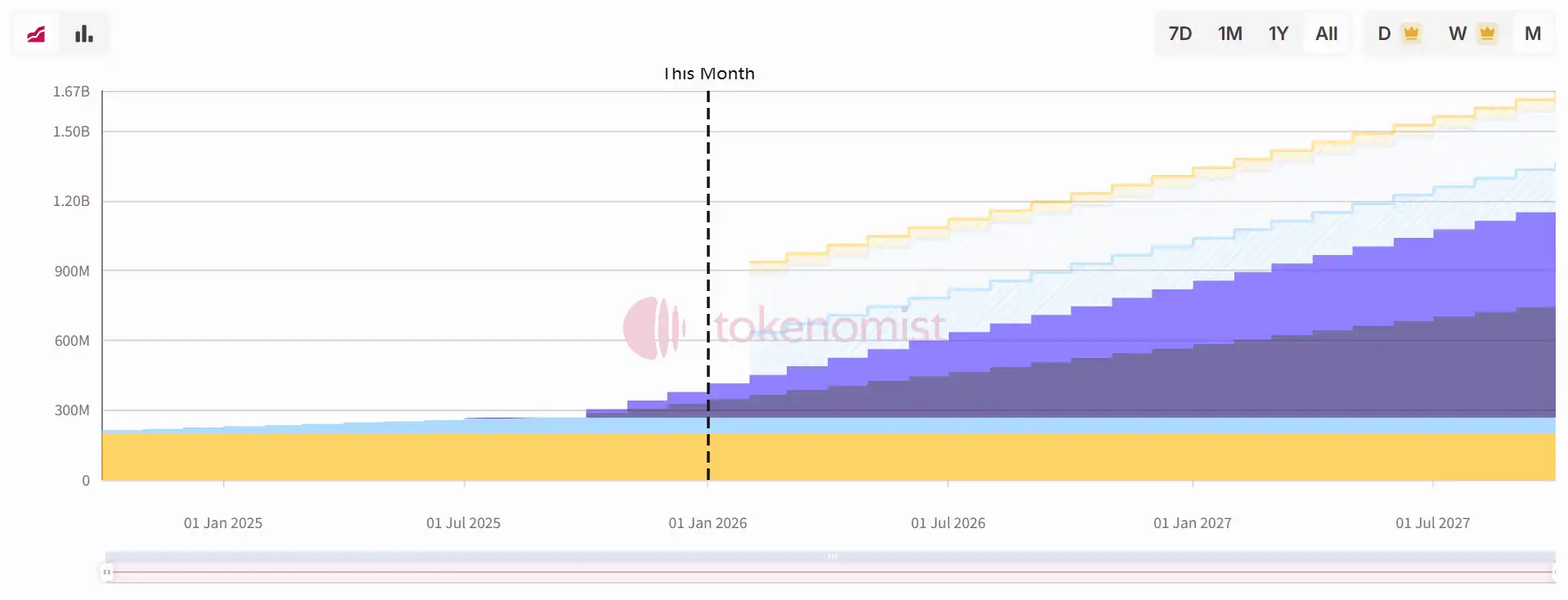Click the 01 Jul 2026 axis label
This screenshot has height=600, width=1568.
[x=948, y=522]
